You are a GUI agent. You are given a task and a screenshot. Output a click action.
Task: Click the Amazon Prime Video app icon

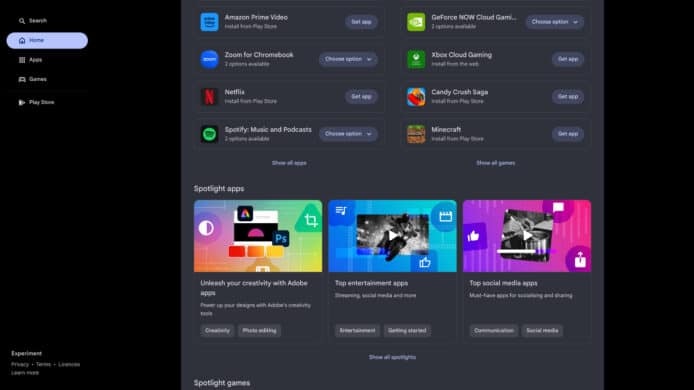tap(209, 22)
